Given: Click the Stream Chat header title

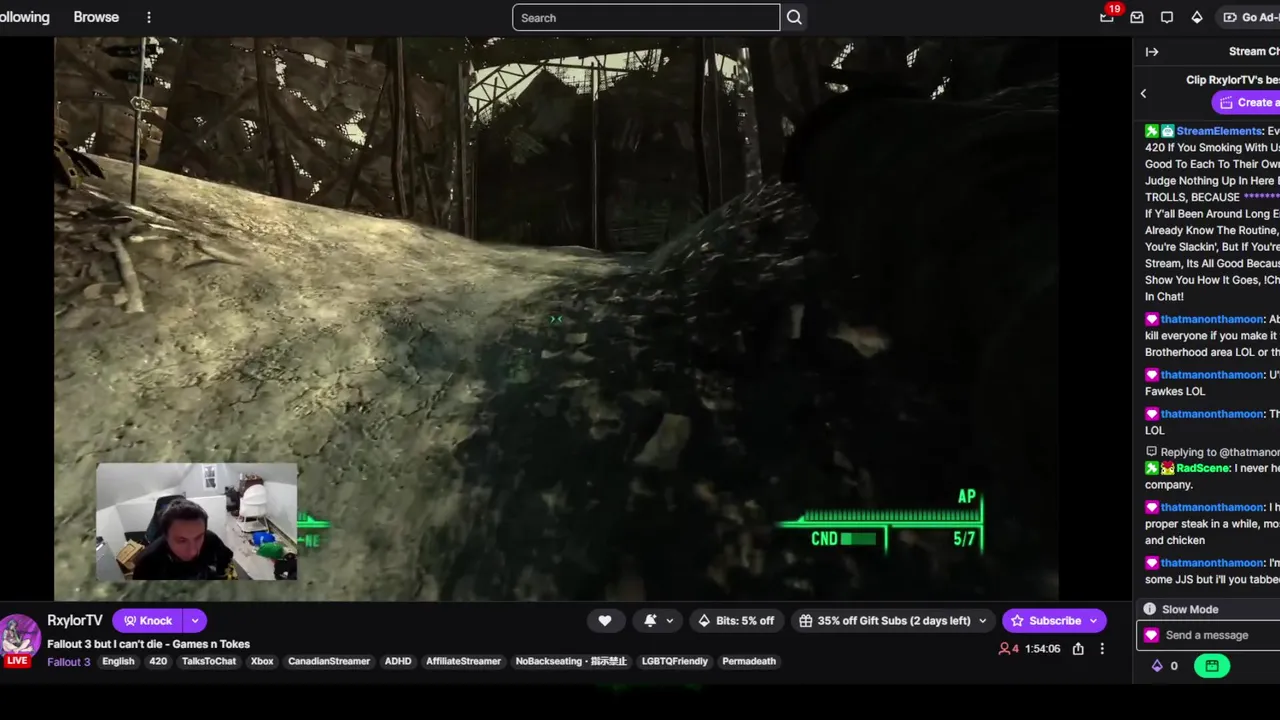Looking at the screenshot, I should (1254, 51).
